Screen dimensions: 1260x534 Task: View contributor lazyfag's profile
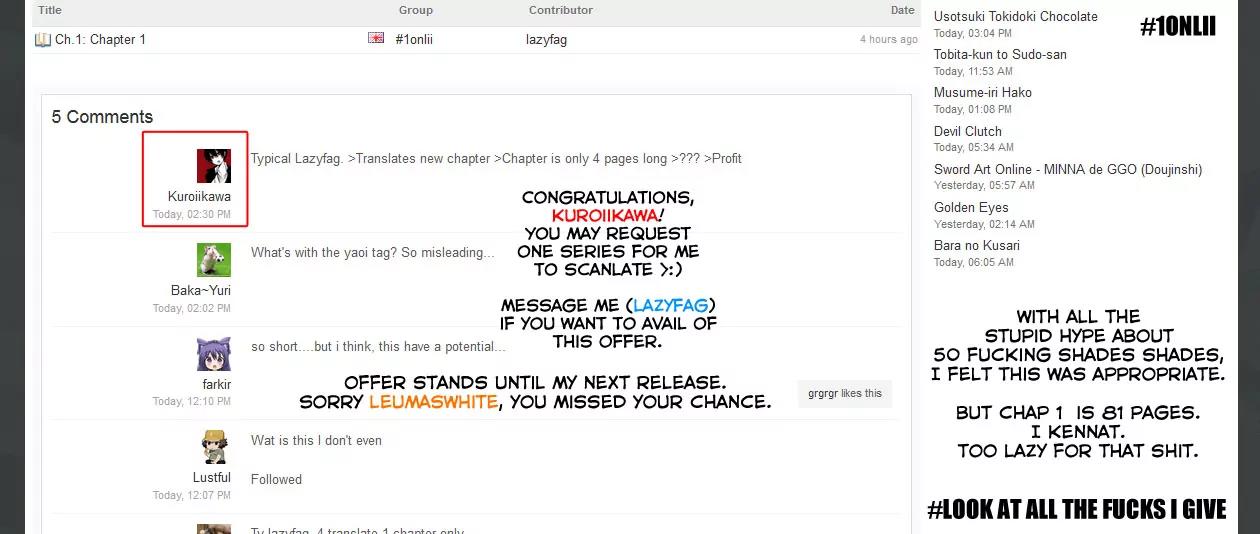[x=546, y=40]
